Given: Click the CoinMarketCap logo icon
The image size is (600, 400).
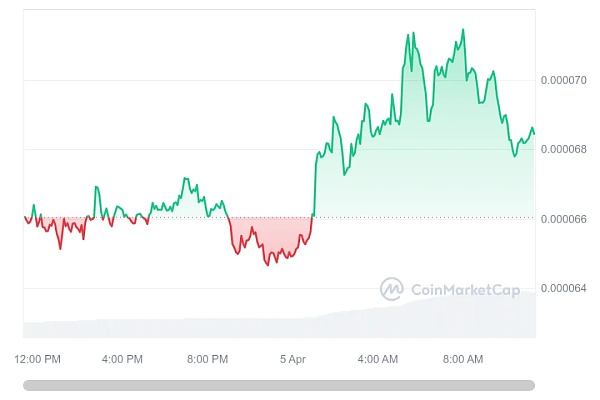Looking at the screenshot, I should point(391,289).
